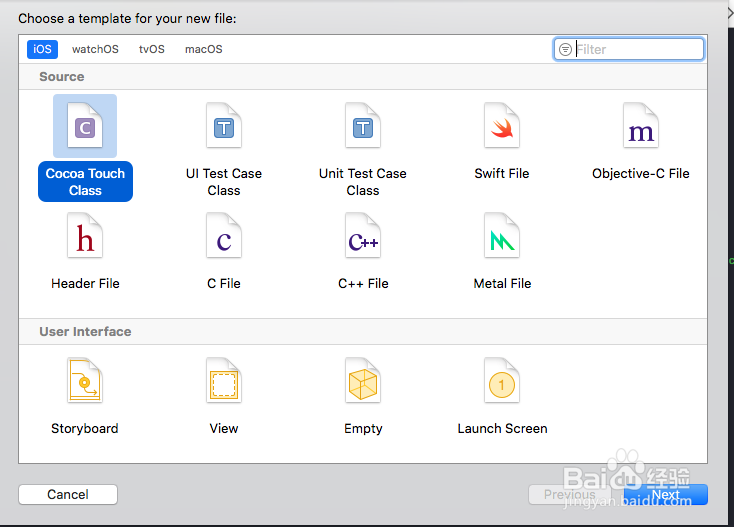Select the Storyboard template icon
The image size is (734, 527).
click(85, 382)
